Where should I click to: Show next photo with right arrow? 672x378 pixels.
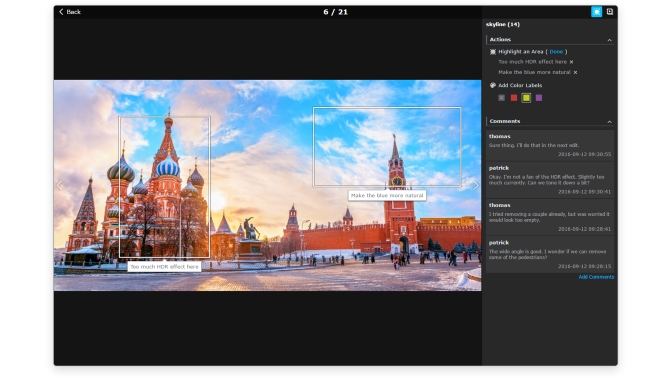pos(475,185)
